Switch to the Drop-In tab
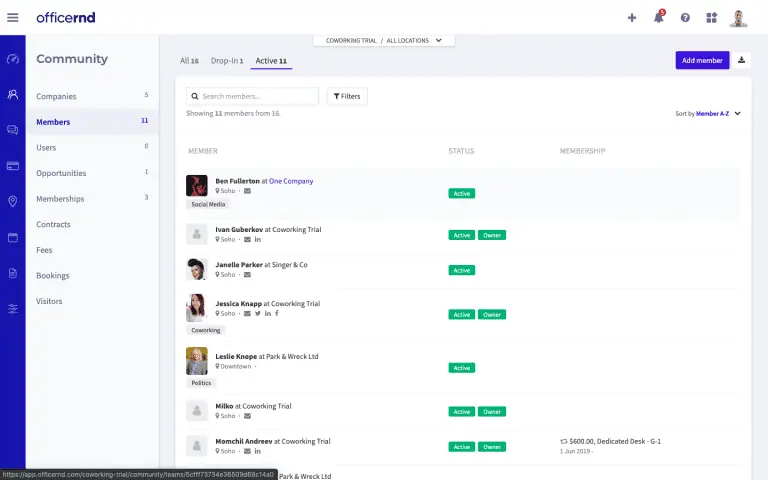This screenshot has height=480, width=768. coord(226,61)
